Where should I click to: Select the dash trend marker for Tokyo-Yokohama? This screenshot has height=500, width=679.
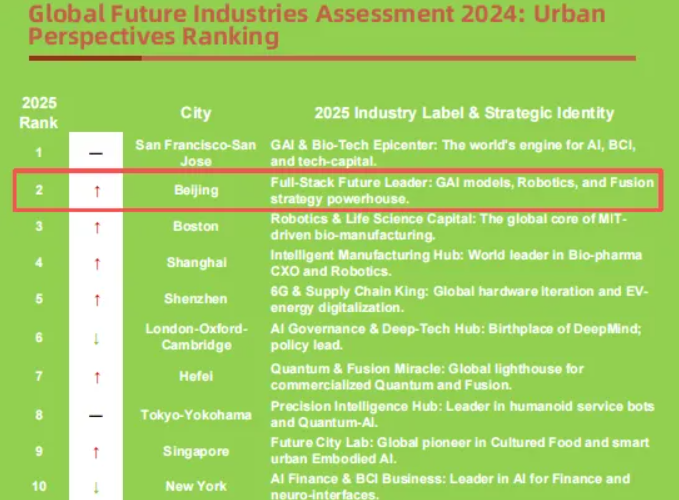pyautogui.click(x=96, y=413)
